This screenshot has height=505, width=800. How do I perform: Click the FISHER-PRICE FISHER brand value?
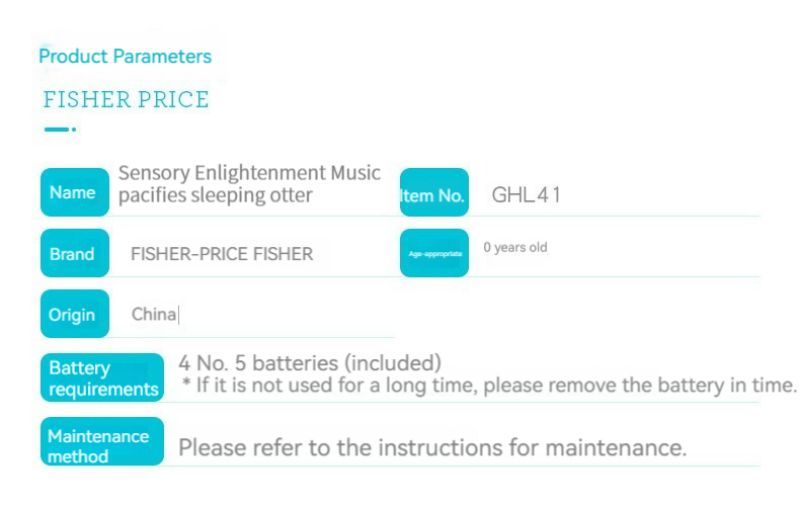(221, 254)
